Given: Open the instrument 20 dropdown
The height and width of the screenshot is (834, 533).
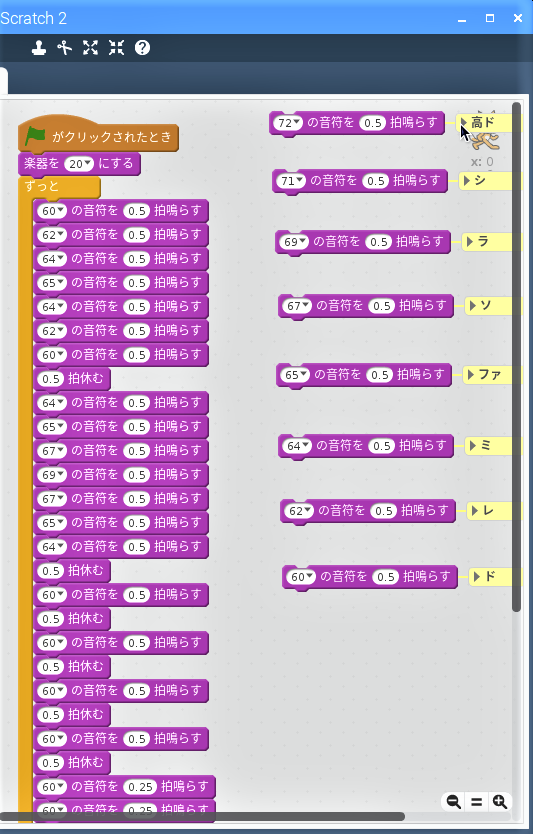Looking at the screenshot, I should coord(79,164).
